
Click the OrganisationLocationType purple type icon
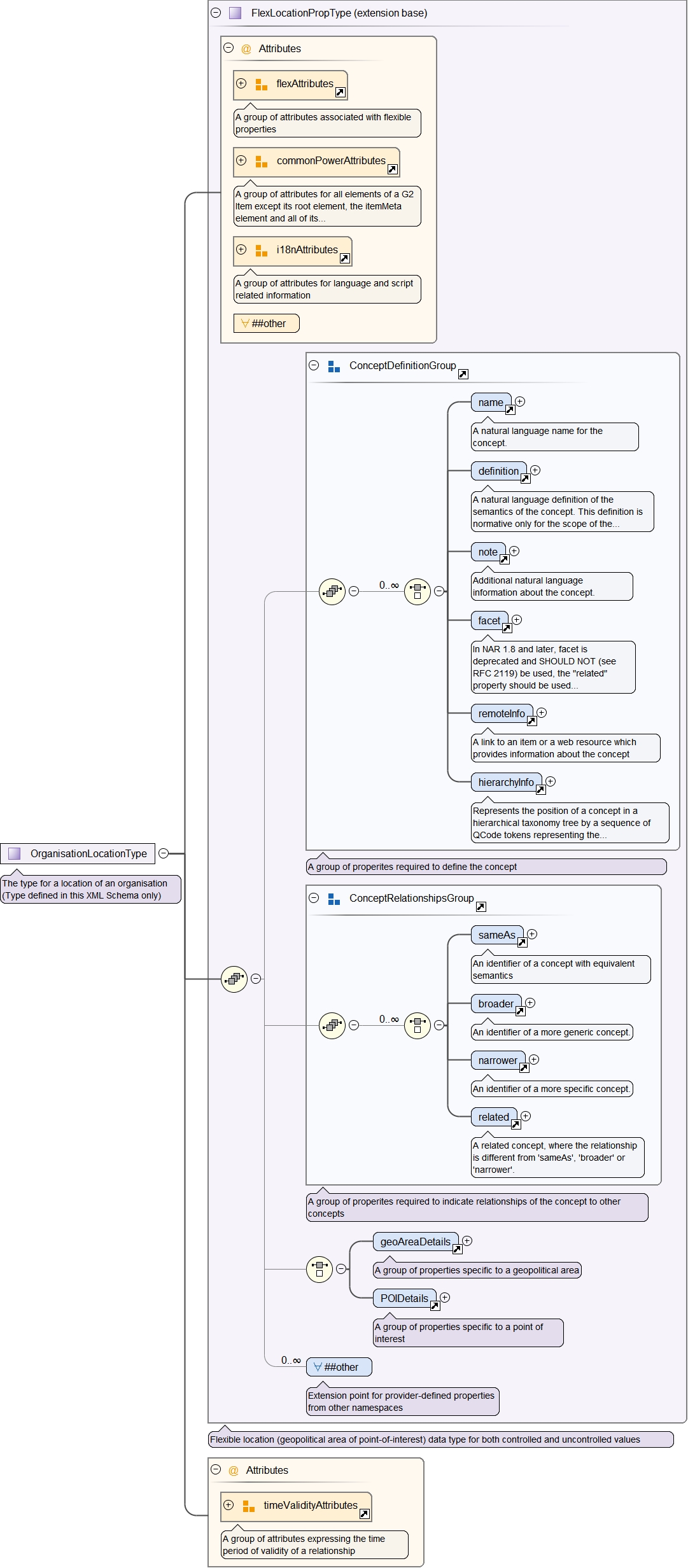point(14,853)
